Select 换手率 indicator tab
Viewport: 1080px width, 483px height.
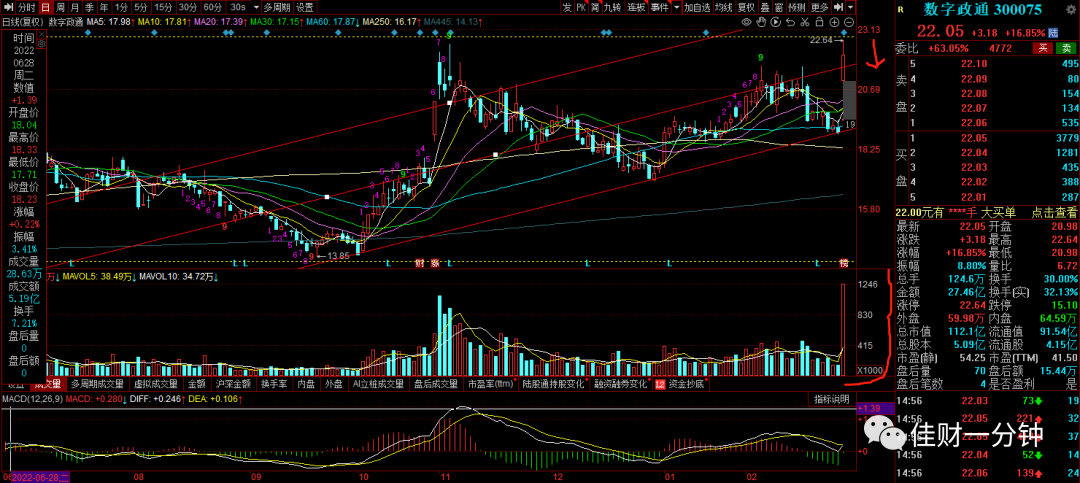(x=273, y=383)
